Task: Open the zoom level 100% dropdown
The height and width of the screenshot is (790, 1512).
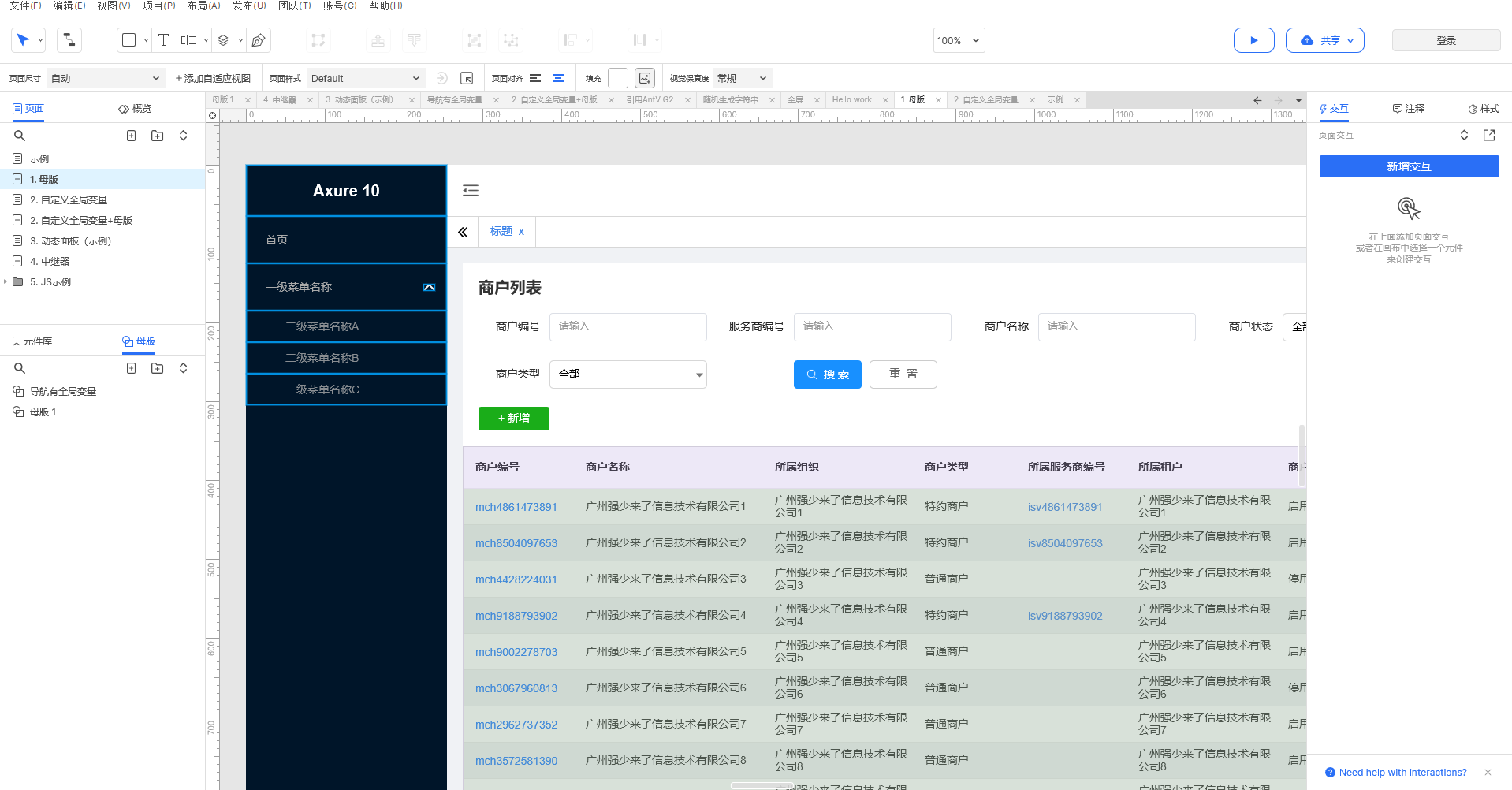Action: (x=959, y=40)
